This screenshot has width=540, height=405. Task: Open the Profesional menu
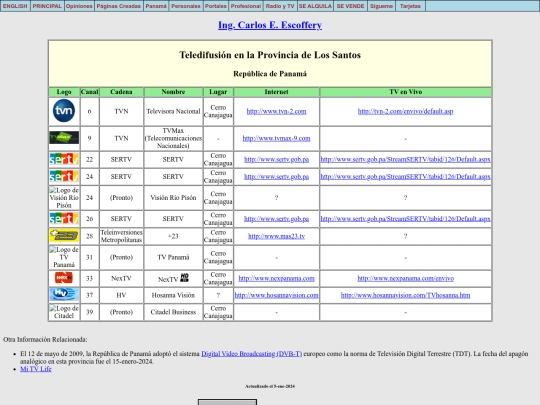246,6
